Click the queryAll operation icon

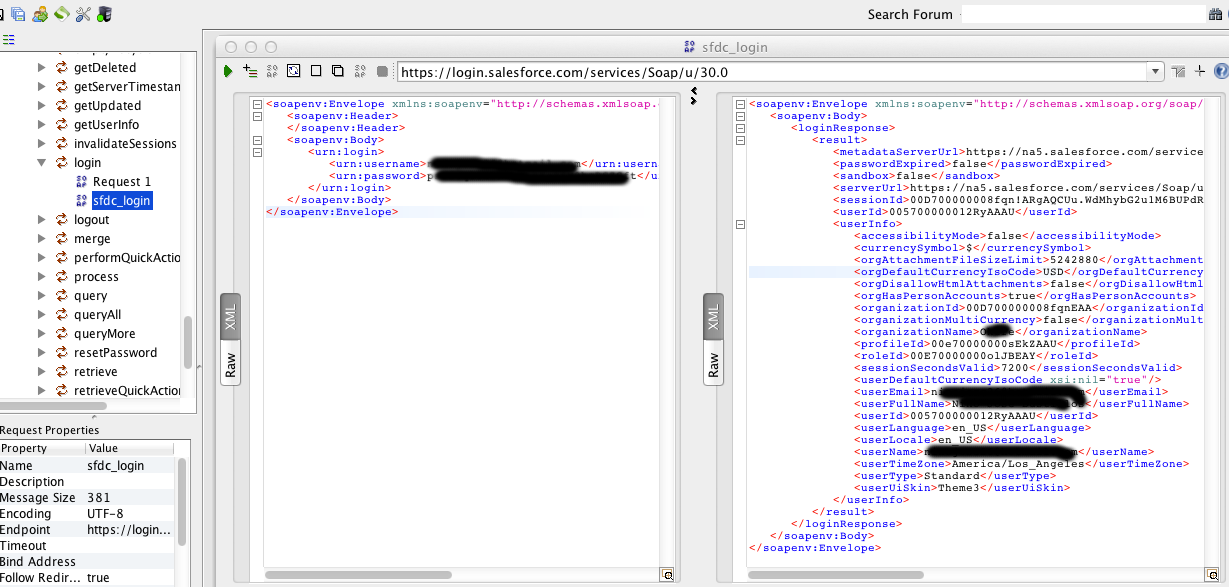tap(62, 315)
